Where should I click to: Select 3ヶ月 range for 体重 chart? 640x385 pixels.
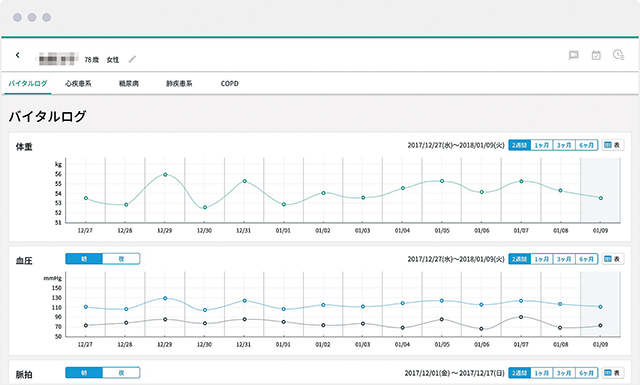(564, 145)
